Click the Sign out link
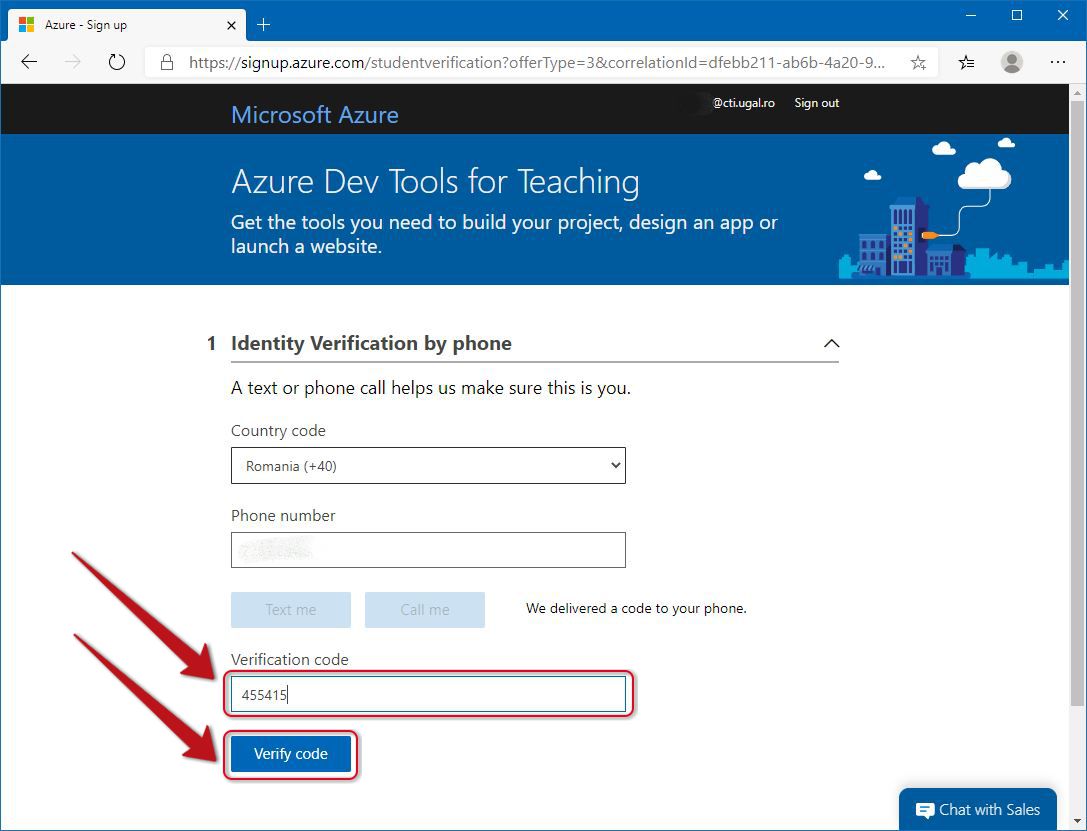This screenshot has height=831, width=1087. point(816,103)
